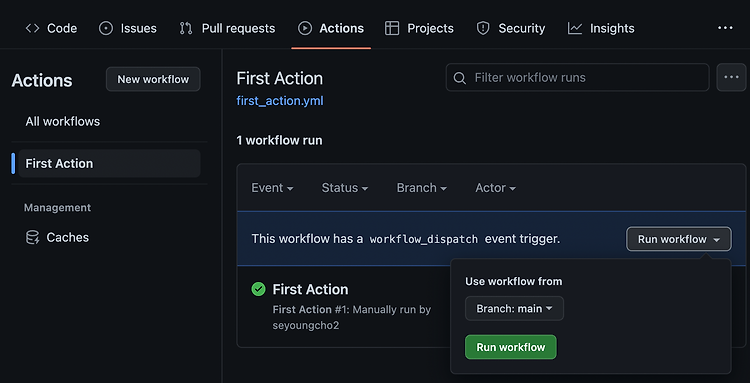Image resolution: width=750 pixels, height=383 pixels.
Task: Click the Issues circle icon
Action: tap(106, 28)
